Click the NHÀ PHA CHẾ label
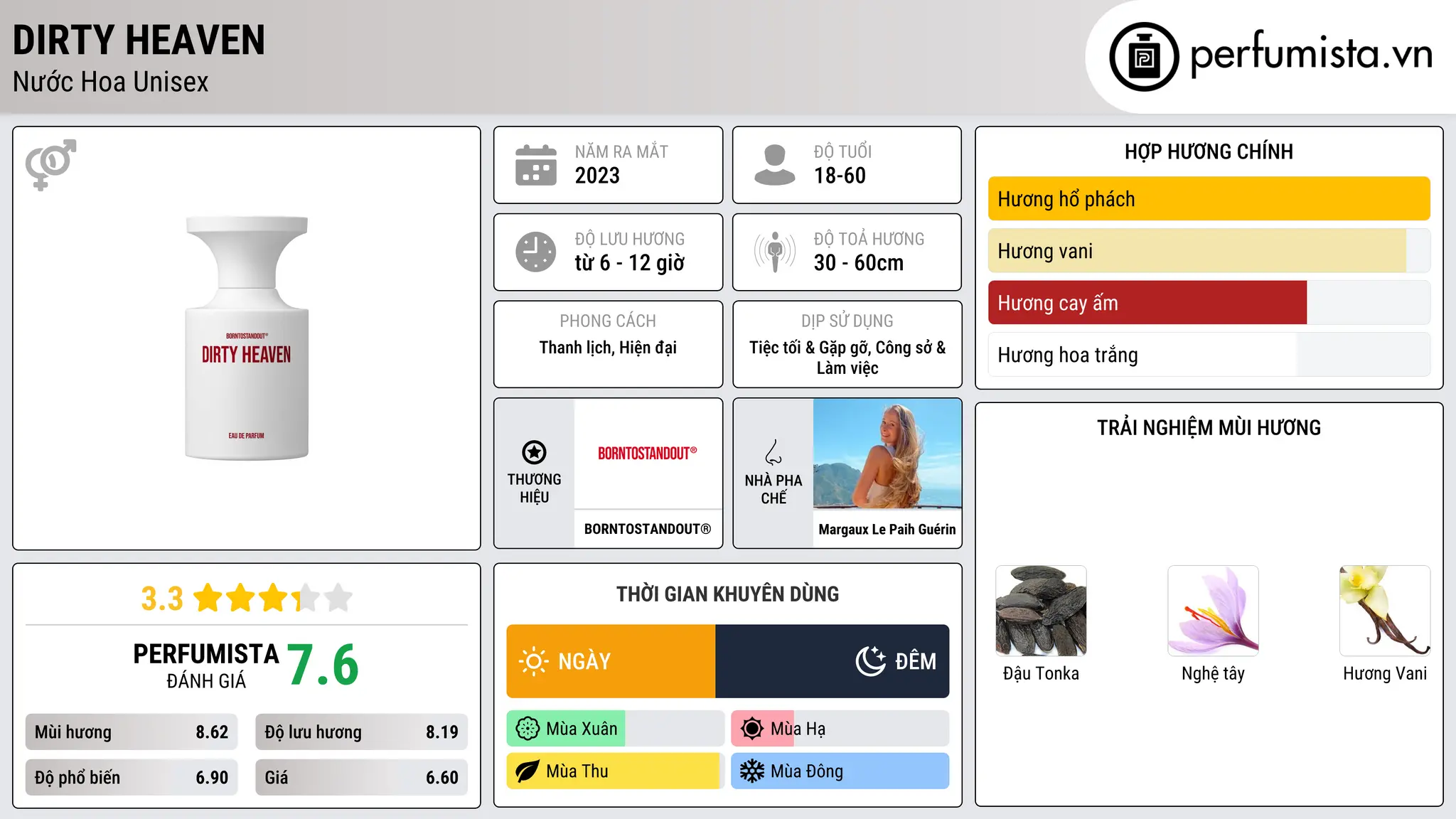Image resolution: width=1456 pixels, height=819 pixels. (773, 489)
